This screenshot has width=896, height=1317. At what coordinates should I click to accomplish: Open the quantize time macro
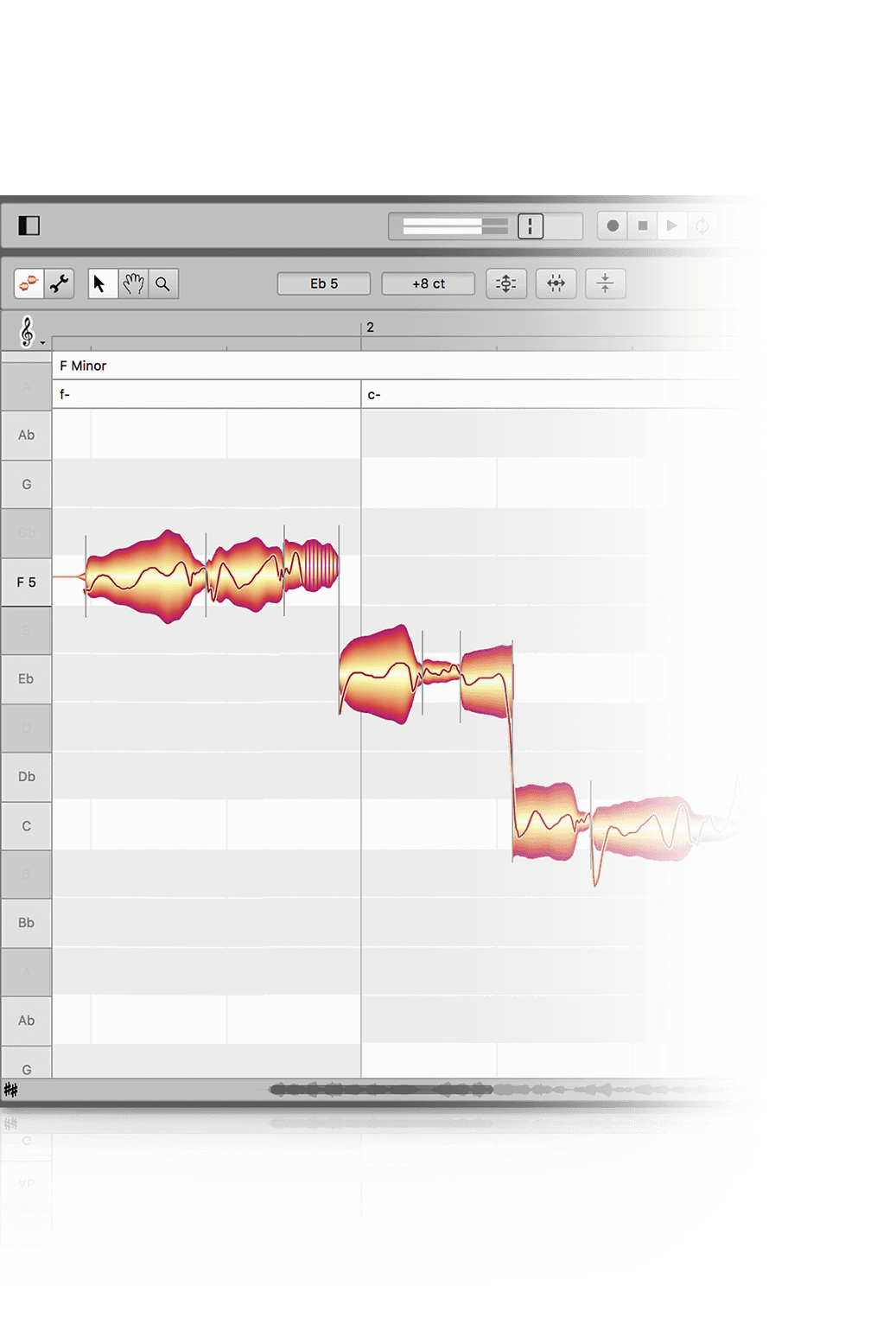(556, 283)
